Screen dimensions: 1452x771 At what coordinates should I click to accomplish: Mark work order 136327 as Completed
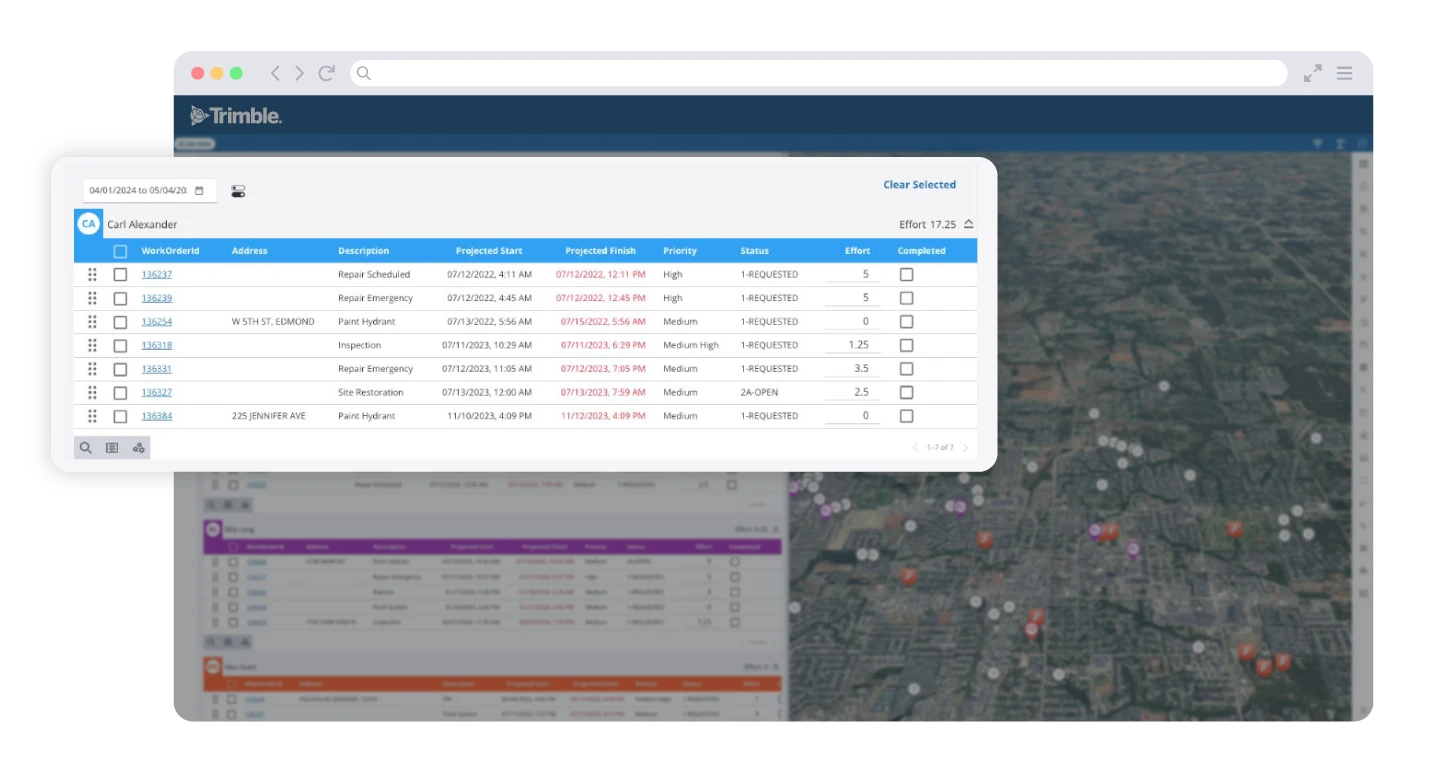click(906, 392)
